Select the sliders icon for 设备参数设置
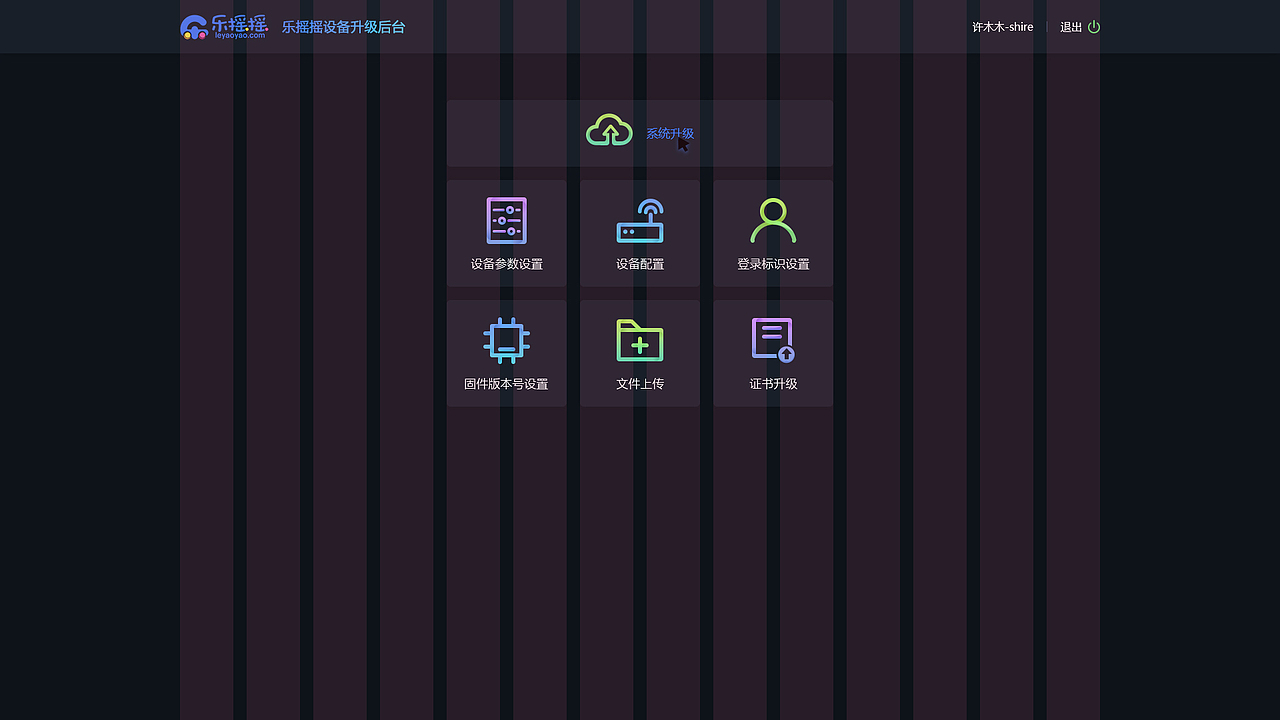Image resolution: width=1280 pixels, height=720 pixels. coord(506,220)
